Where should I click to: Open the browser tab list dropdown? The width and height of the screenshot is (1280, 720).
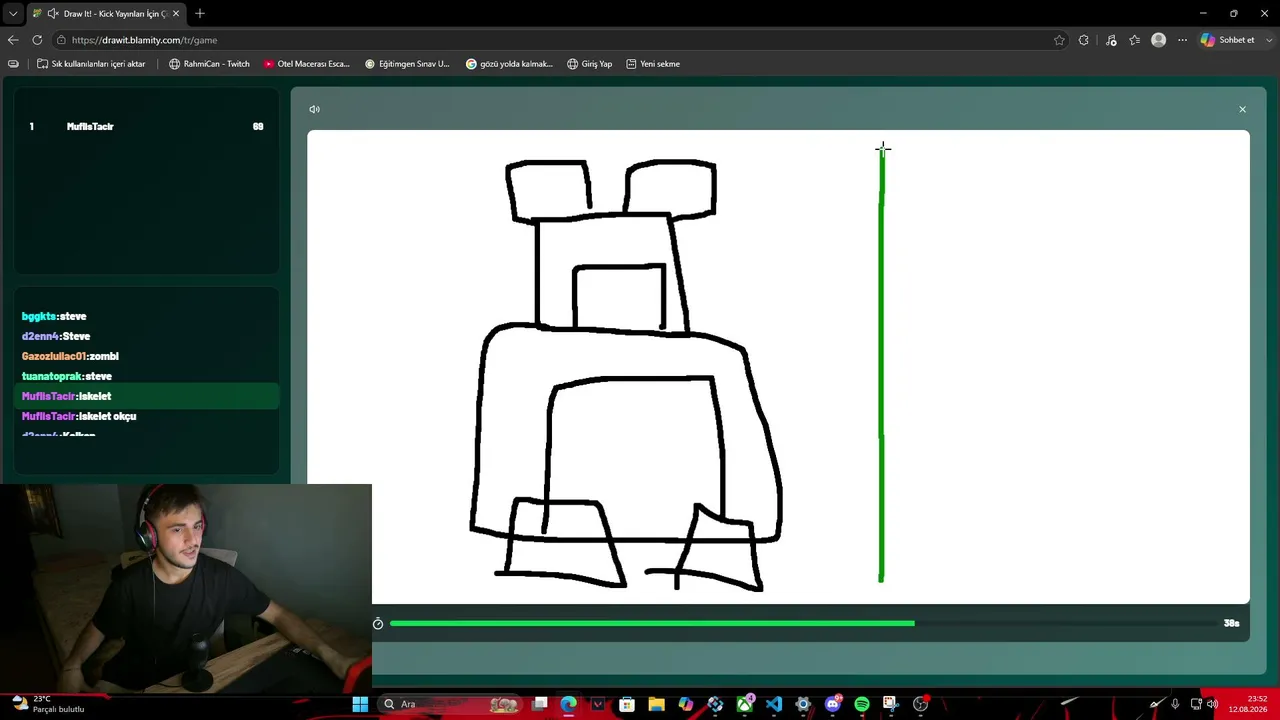tap(13, 13)
